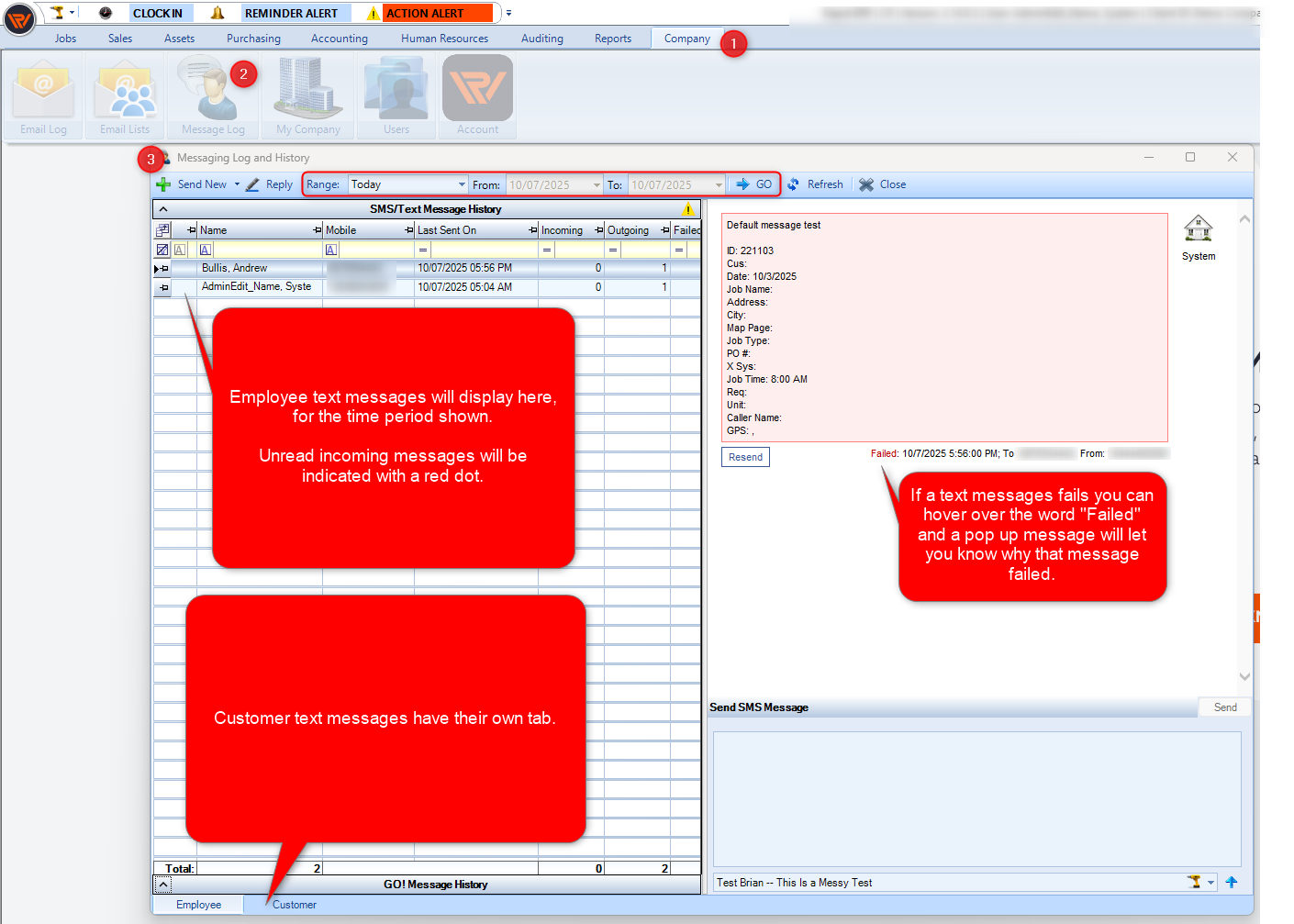The image size is (1294, 924).
Task: Open the Jobs ribbon tab
Action: [65, 39]
